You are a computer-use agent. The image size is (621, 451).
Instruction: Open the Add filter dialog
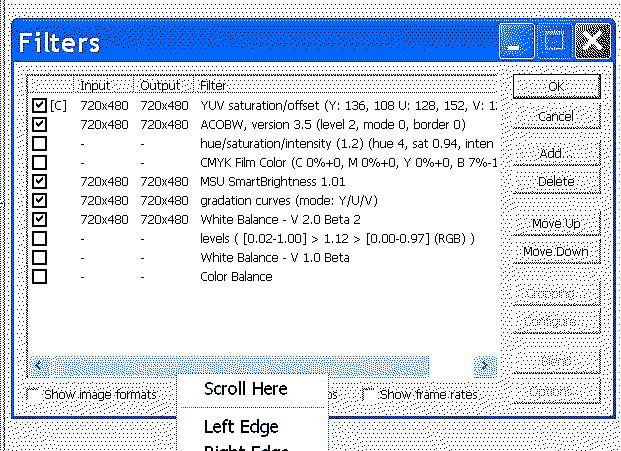[556, 153]
